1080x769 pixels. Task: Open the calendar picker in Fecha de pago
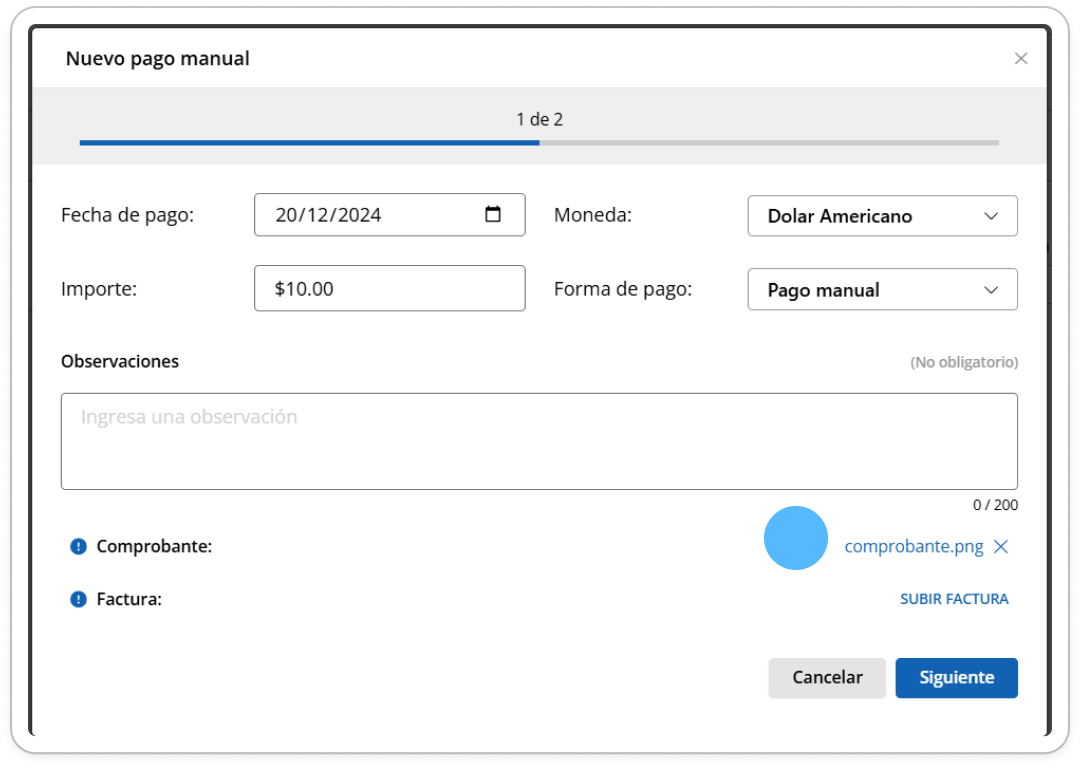[x=492, y=214]
